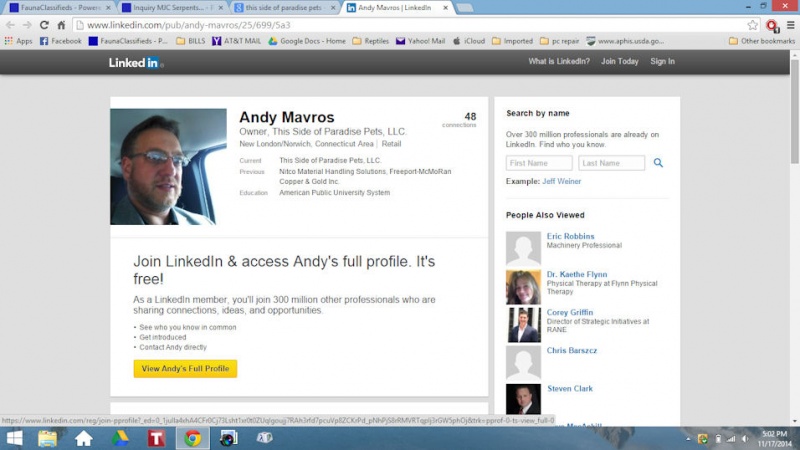Open the AT&T MAIL bookmark
The image size is (800, 450).
(x=236, y=41)
